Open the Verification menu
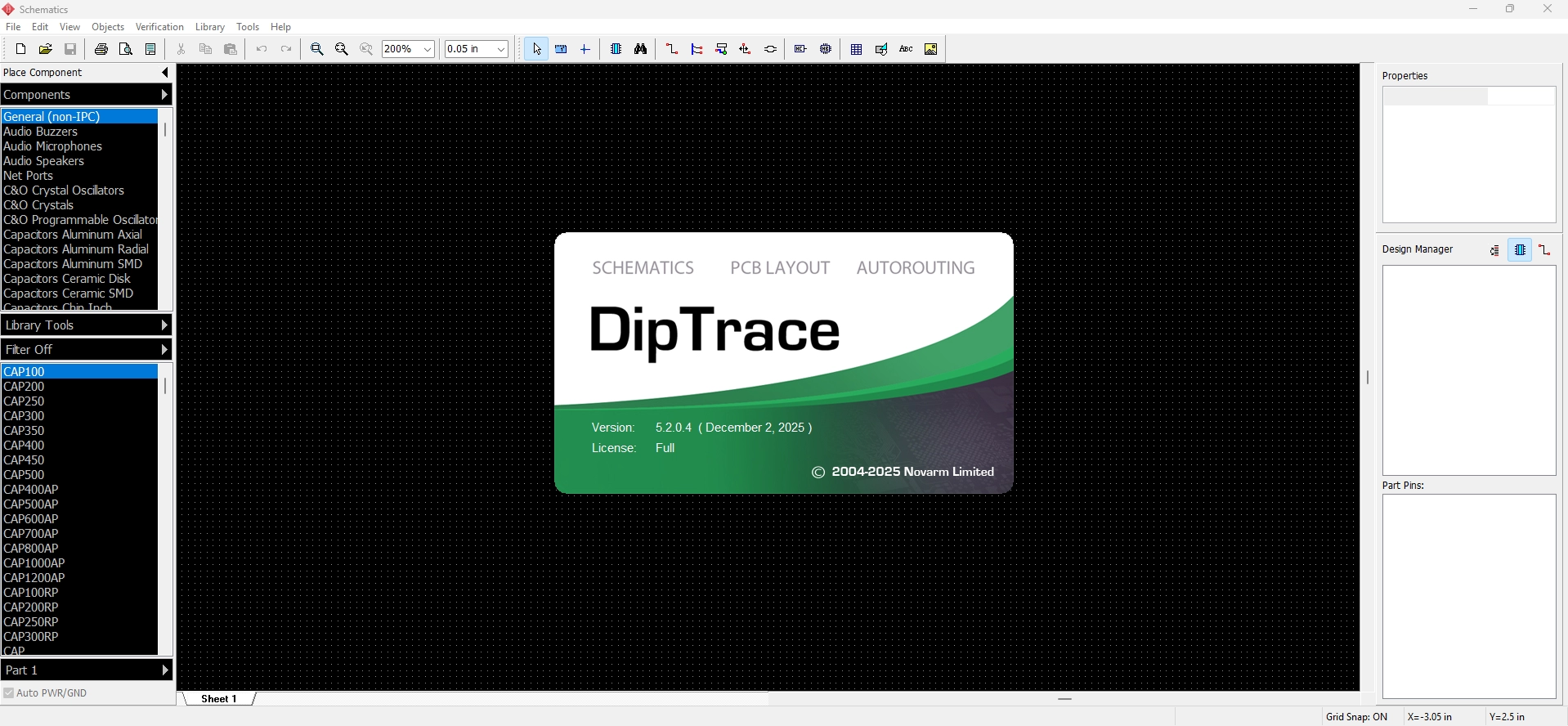1568x726 pixels. [159, 27]
